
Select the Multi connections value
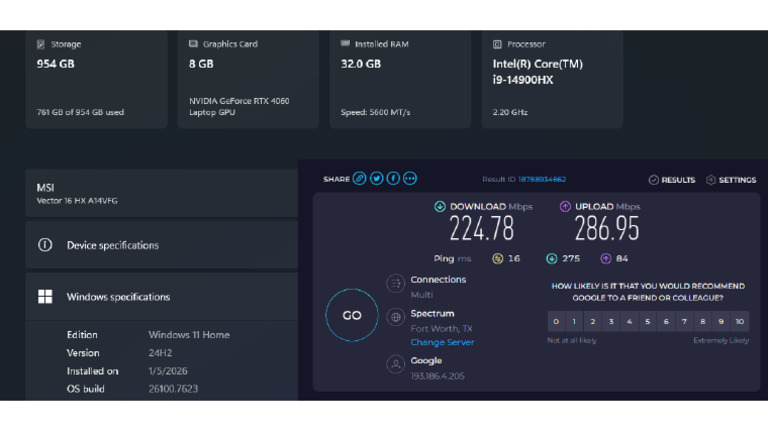pyautogui.click(x=421, y=295)
